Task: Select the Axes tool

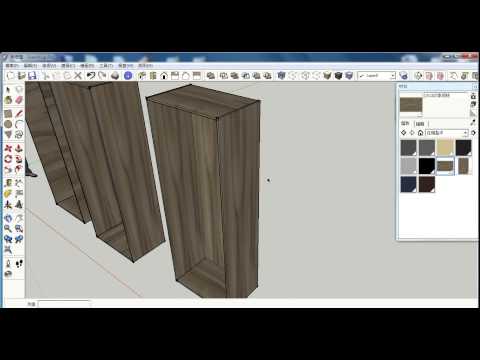Action: [8, 204]
